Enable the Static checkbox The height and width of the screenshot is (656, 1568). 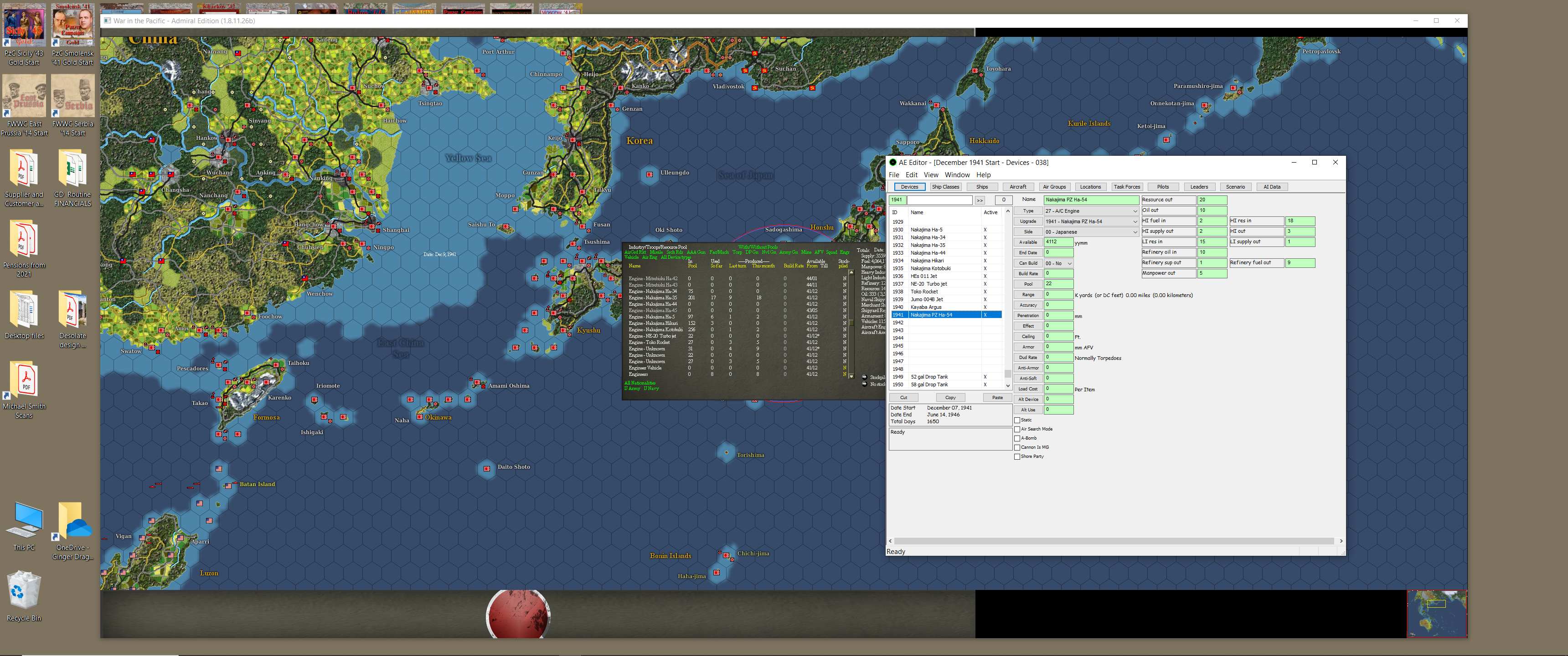point(1017,420)
